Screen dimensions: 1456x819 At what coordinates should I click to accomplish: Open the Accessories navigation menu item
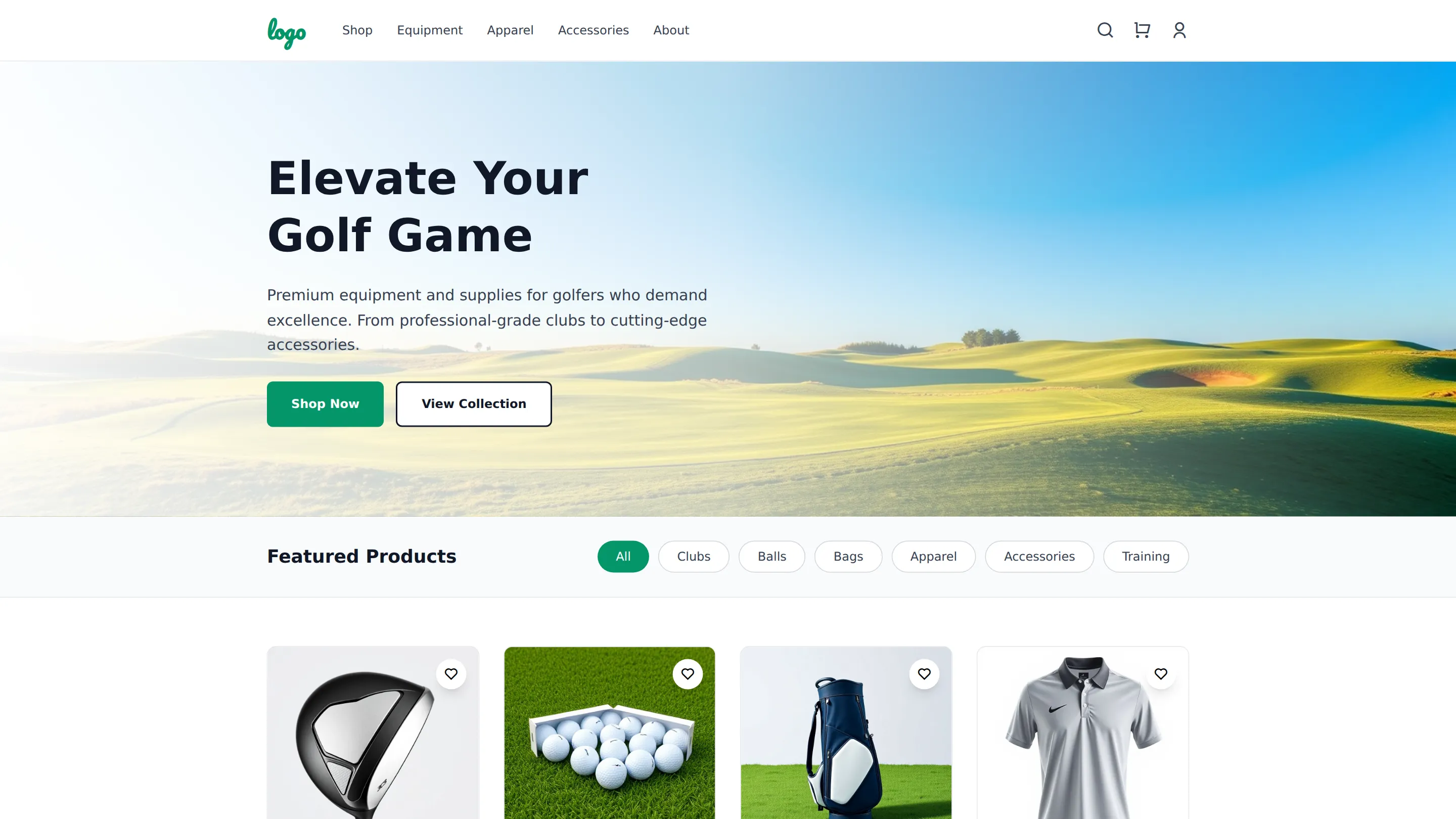click(594, 30)
